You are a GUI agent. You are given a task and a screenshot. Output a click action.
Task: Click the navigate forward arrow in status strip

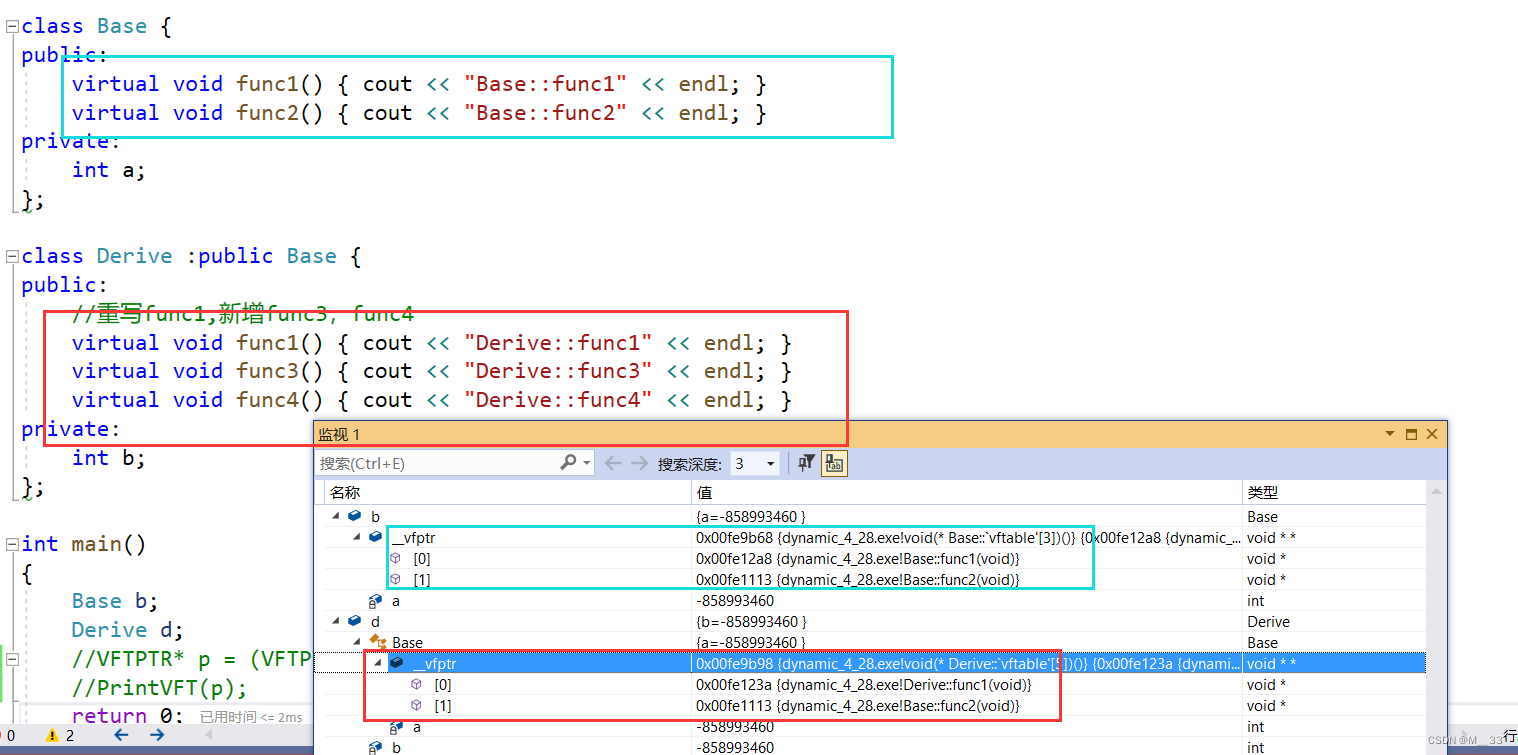click(x=157, y=735)
